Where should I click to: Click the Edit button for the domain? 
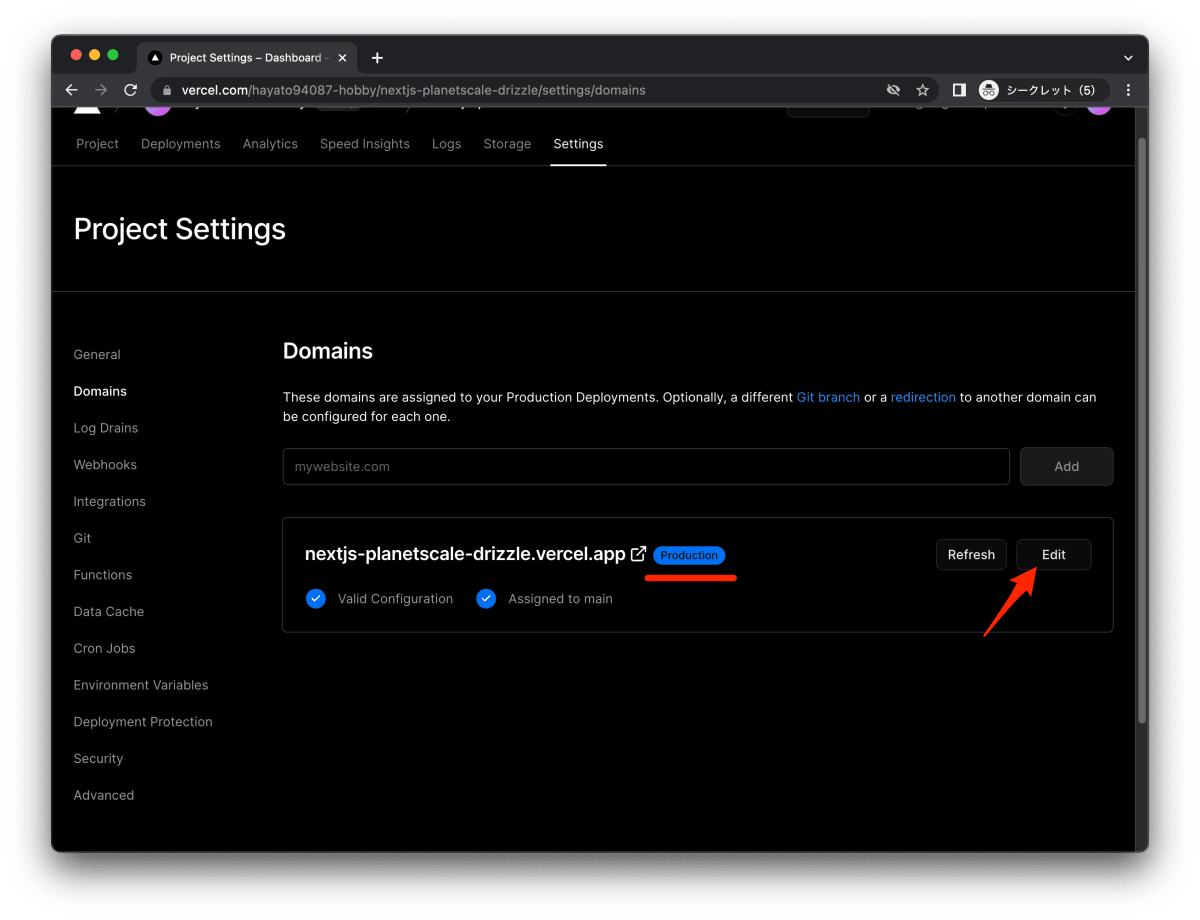click(1053, 555)
